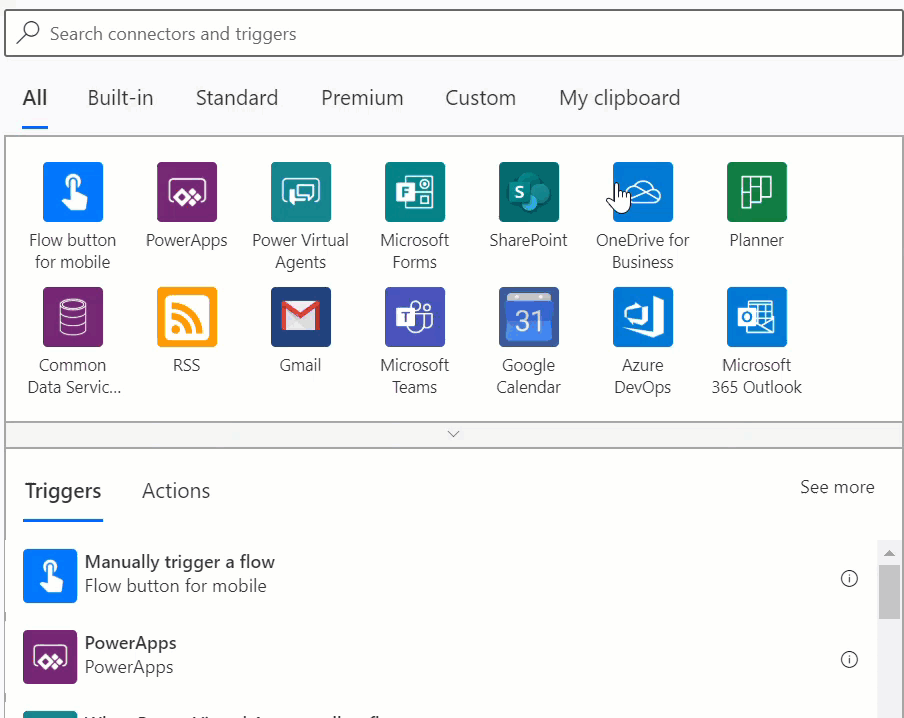Select the Triggers tab
904x718 pixels.
click(63, 491)
